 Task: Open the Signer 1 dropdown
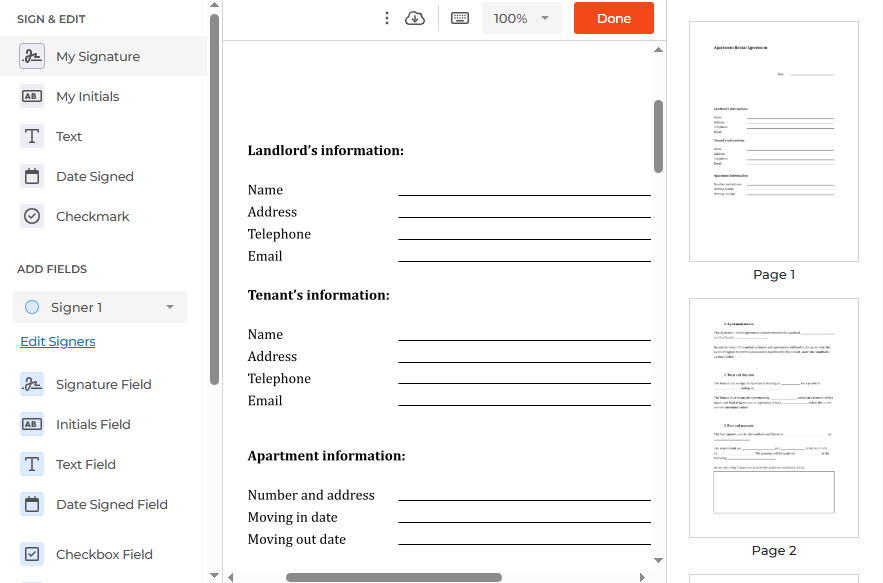[x=100, y=308]
